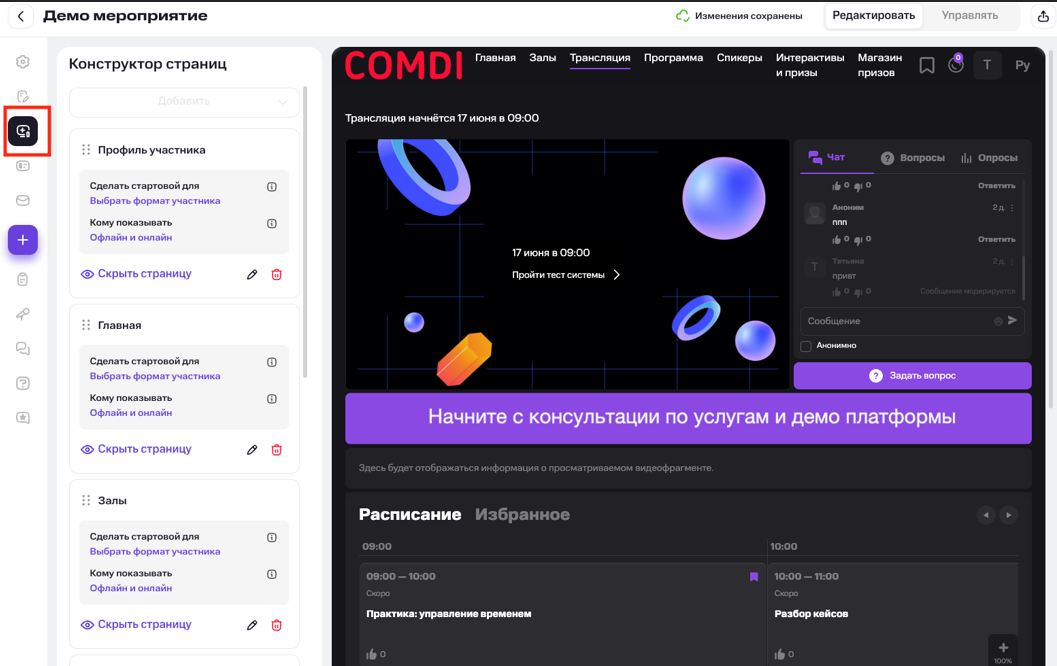
Task: Click the info icon beside Кому показывать in Залы
Action: point(272,574)
